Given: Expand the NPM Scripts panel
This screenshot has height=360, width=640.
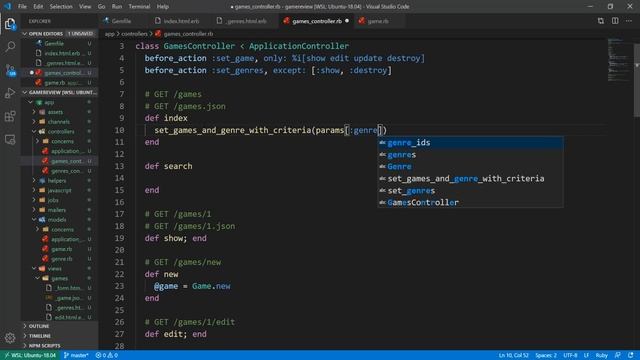Looking at the screenshot, I should (59, 346).
